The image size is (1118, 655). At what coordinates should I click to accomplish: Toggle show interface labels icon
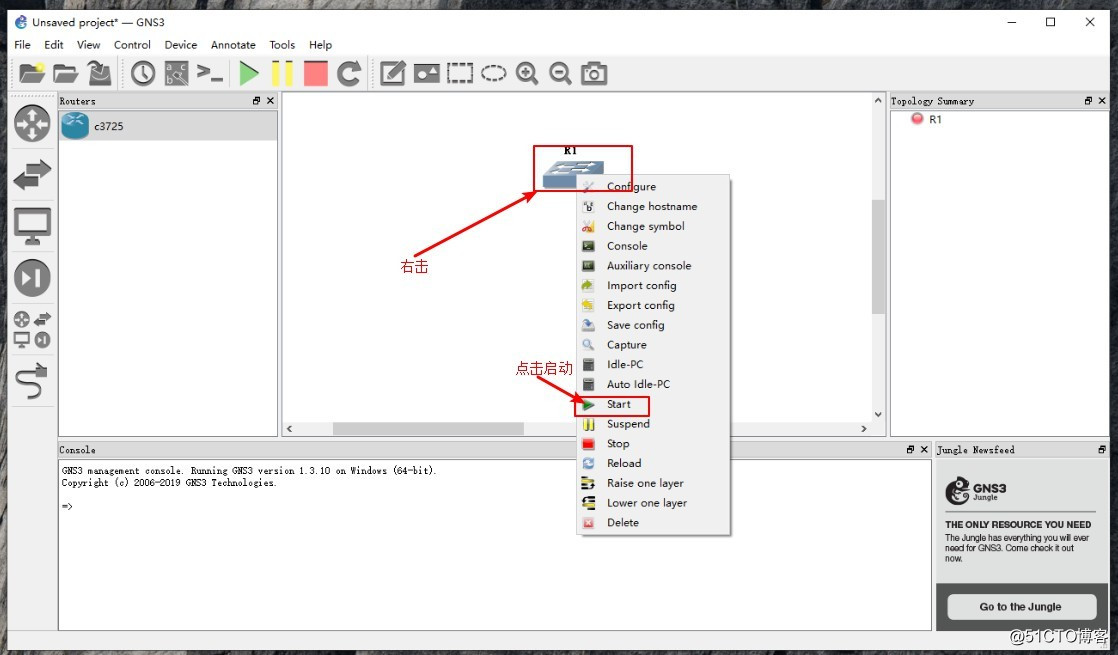[176, 73]
